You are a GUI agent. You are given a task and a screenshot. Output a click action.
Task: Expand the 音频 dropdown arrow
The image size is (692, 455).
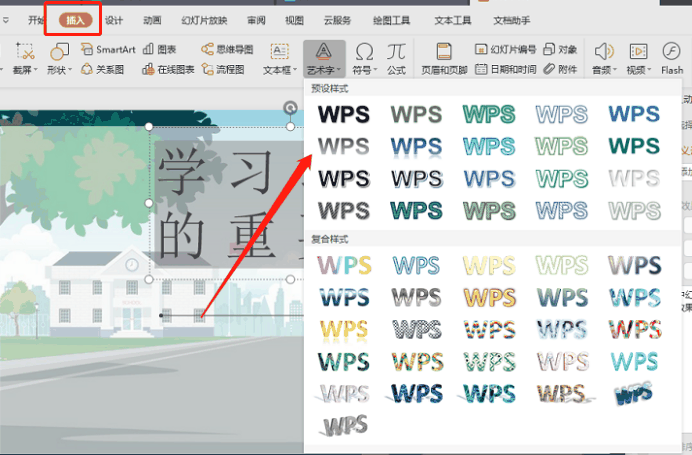tap(615, 70)
